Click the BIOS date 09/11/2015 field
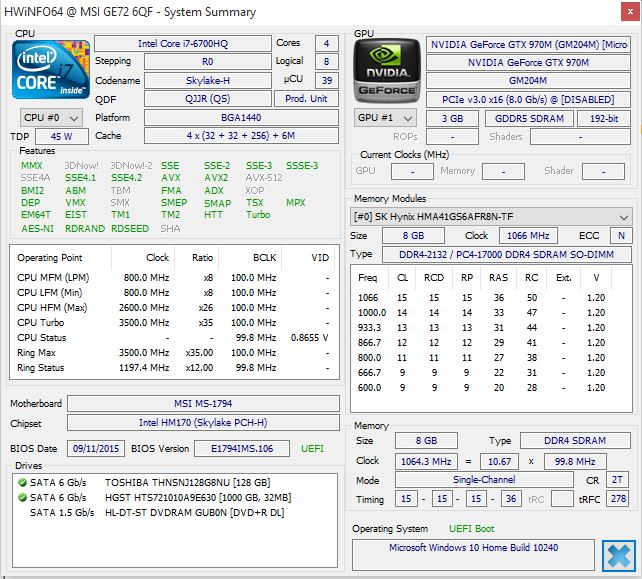 (96, 448)
